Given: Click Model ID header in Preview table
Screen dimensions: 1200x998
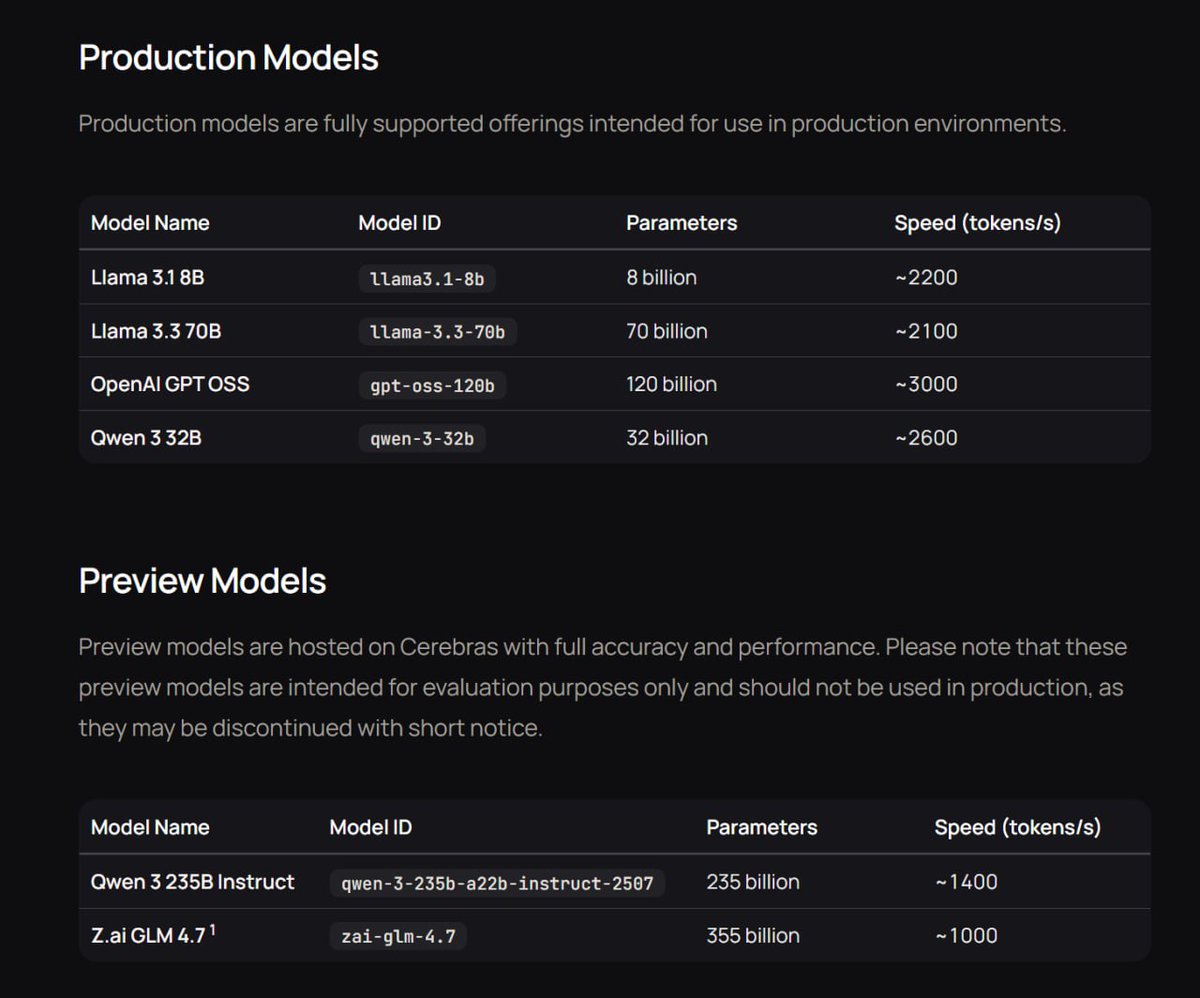Looking at the screenshot, I should point(371,828).
